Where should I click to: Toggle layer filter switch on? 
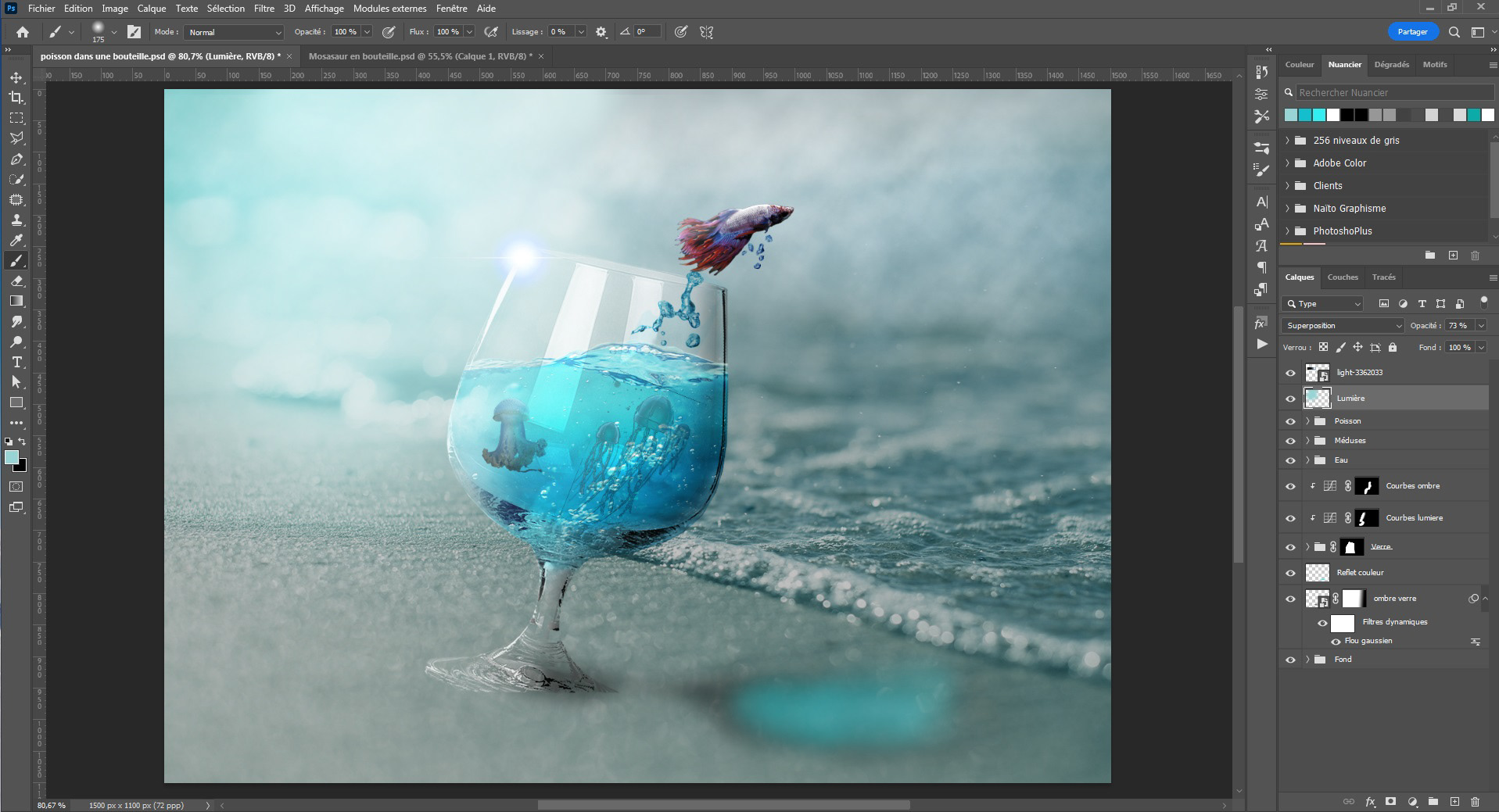pyautogui.click(x=1483, y=302)
